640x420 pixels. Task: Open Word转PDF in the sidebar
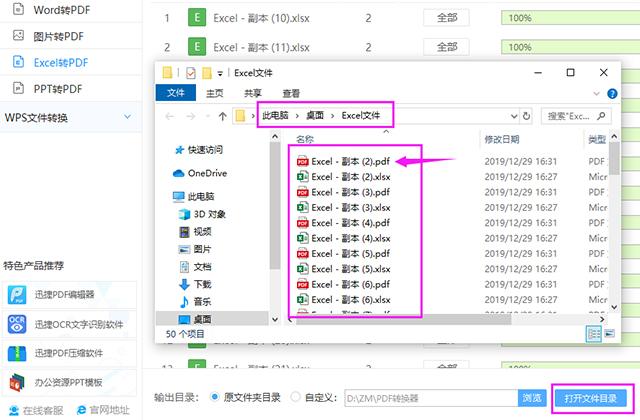click(x=61, y=10)
